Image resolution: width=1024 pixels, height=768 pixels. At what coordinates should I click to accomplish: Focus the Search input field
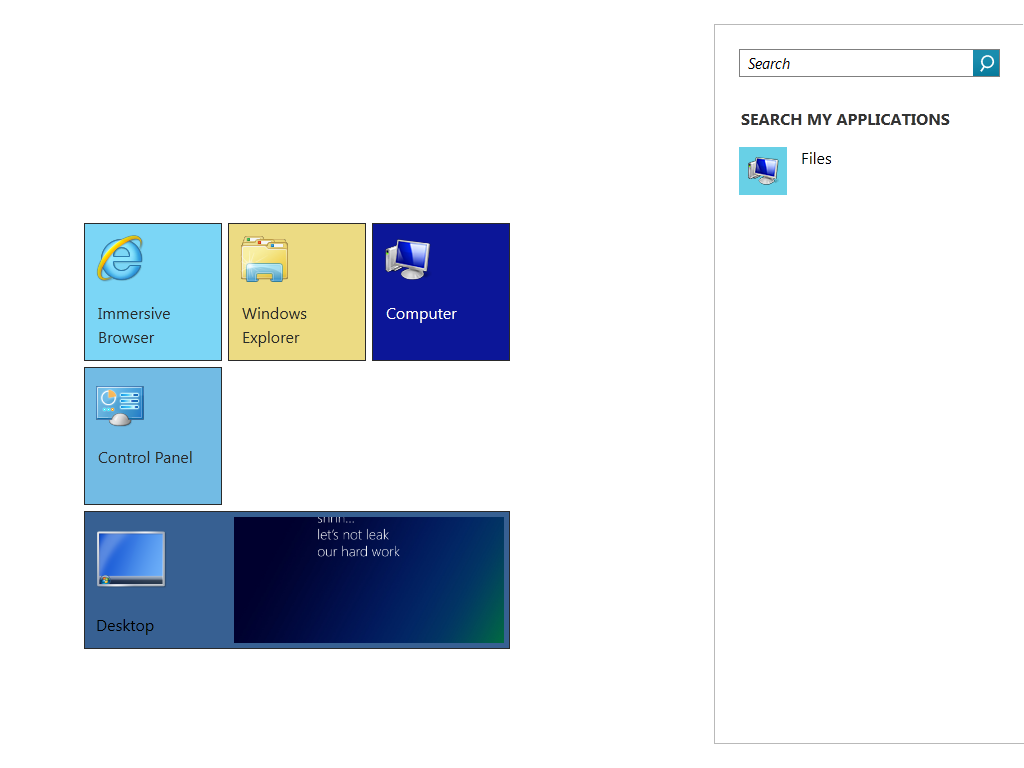856,63
